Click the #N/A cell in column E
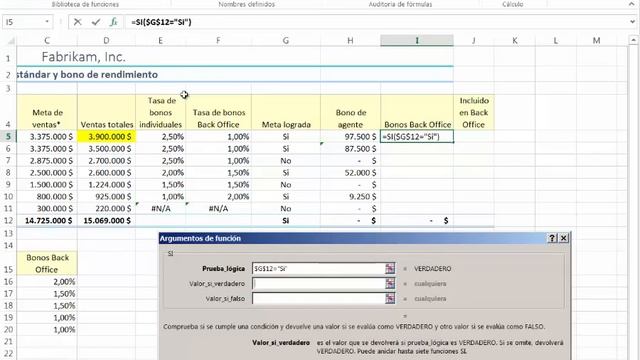Screen dimensions: 640x360 [160, 209]
